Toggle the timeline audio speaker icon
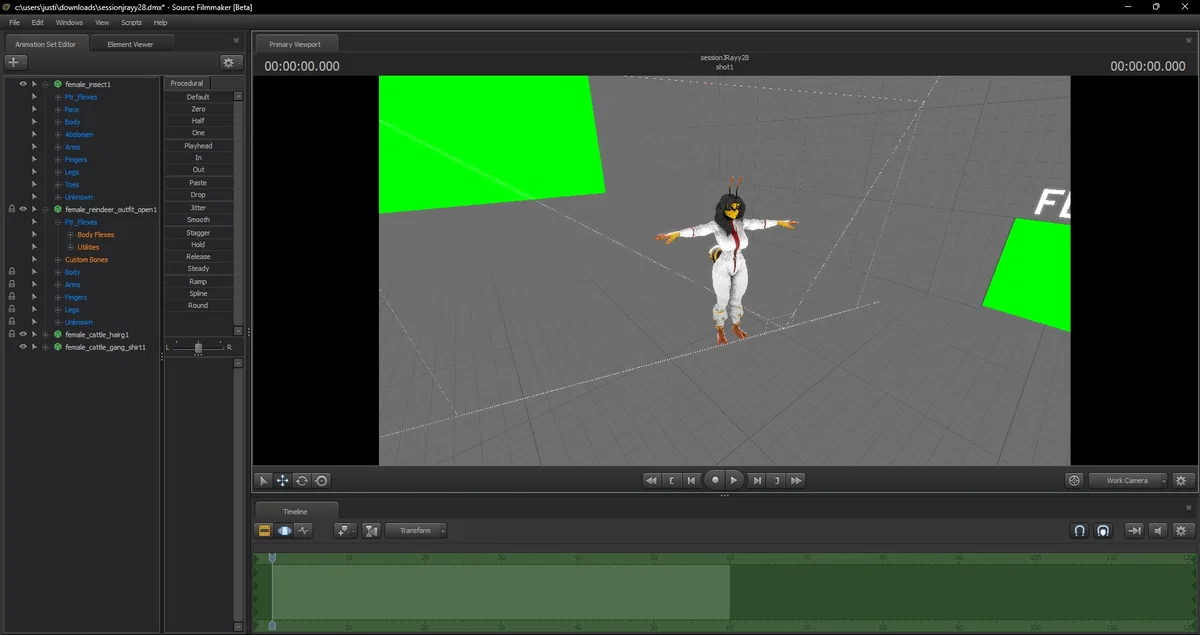Screen dimensions: 1200x635 click(x=1158, y=531)
